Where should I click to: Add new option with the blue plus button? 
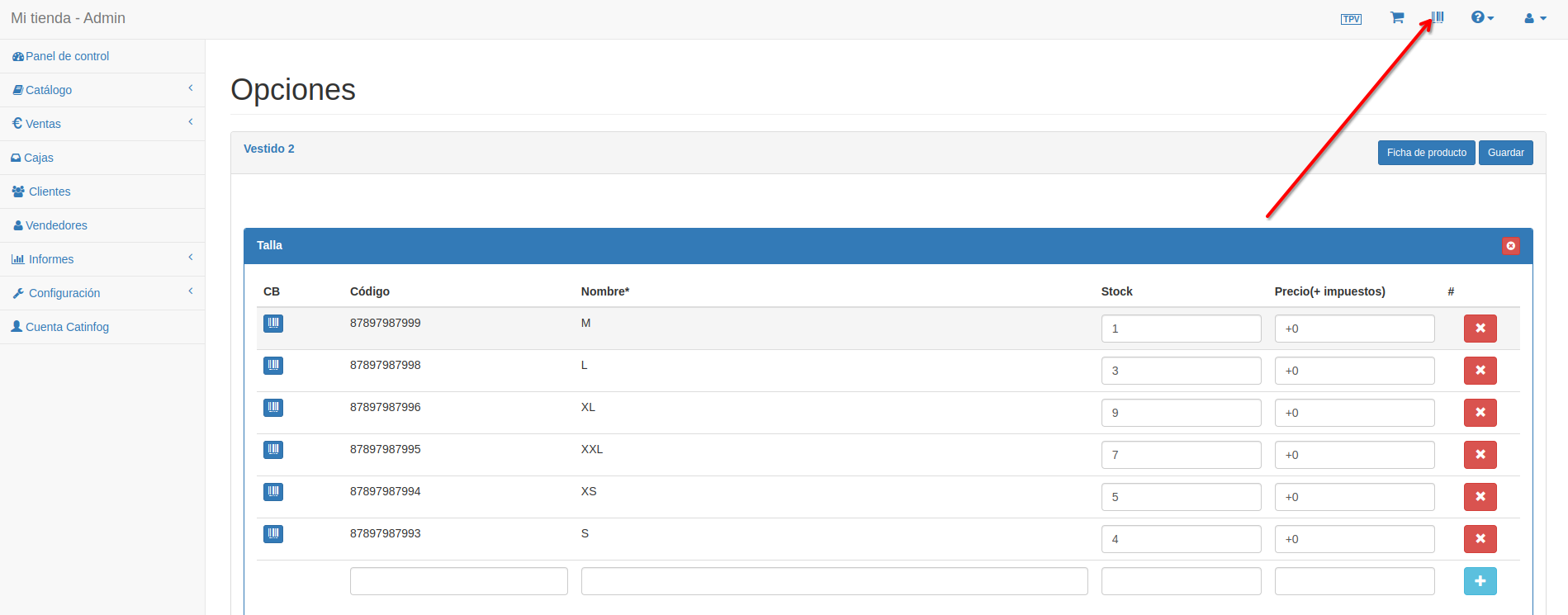coord(1480,581)
